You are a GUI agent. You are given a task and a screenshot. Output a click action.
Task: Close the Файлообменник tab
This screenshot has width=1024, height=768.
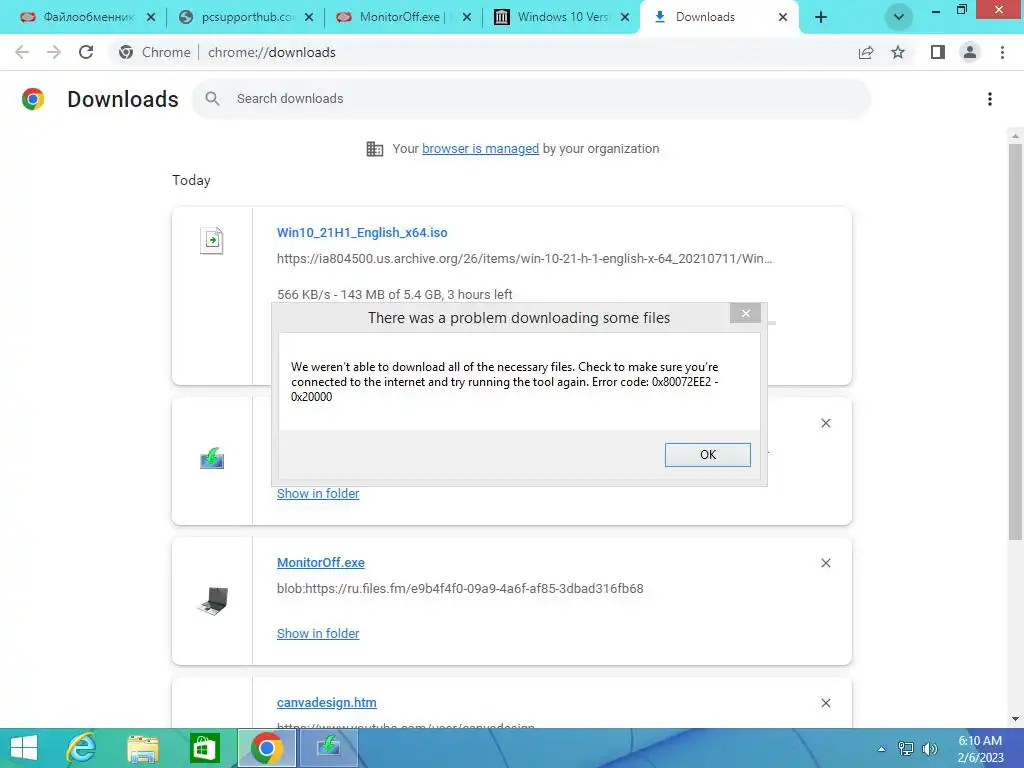pos(151,17)
